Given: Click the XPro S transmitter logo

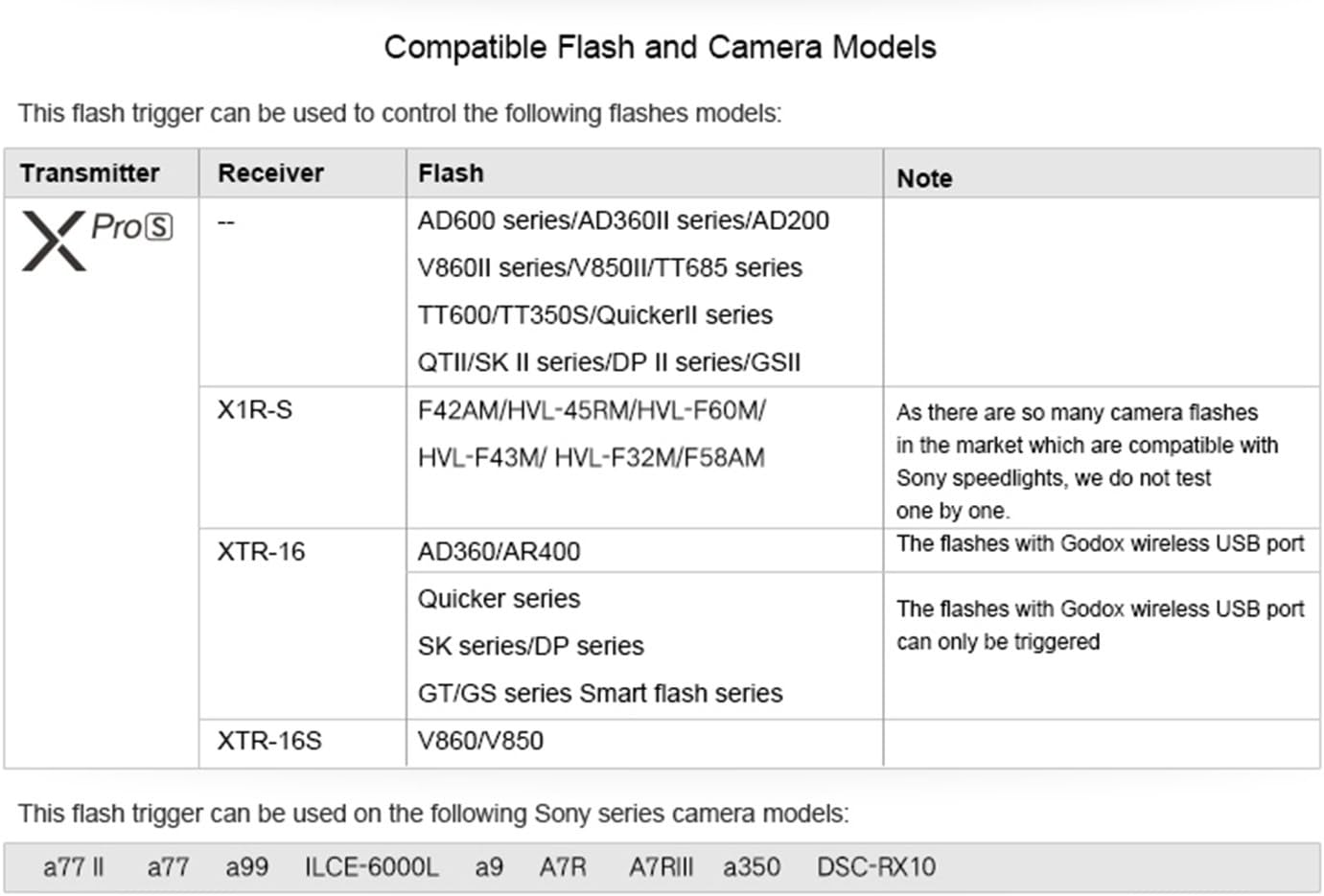Looking at the screenshot, I should (x=96, y=239).
